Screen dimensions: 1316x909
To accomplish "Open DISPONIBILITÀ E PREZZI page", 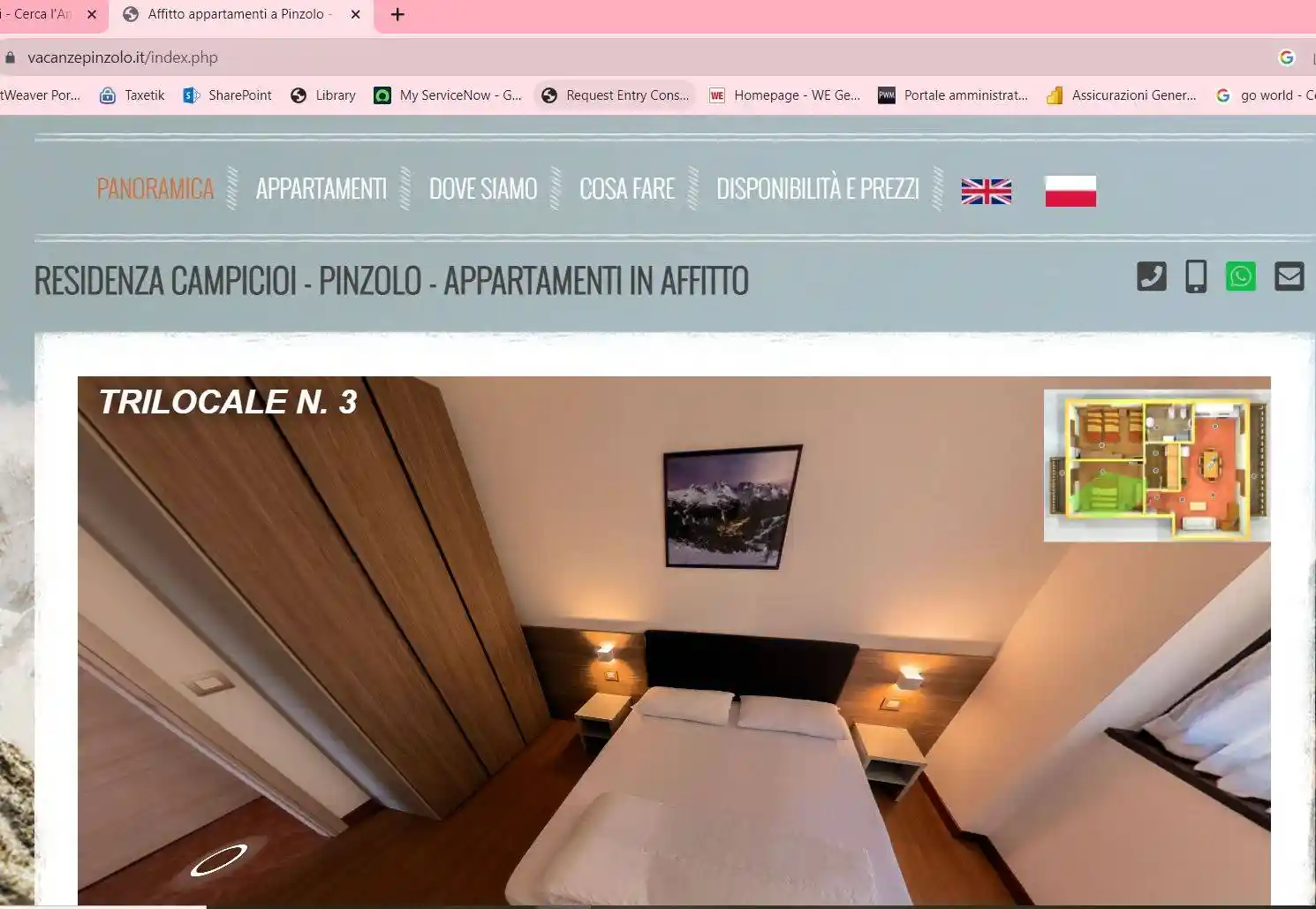I will click(x=817, y=188).
